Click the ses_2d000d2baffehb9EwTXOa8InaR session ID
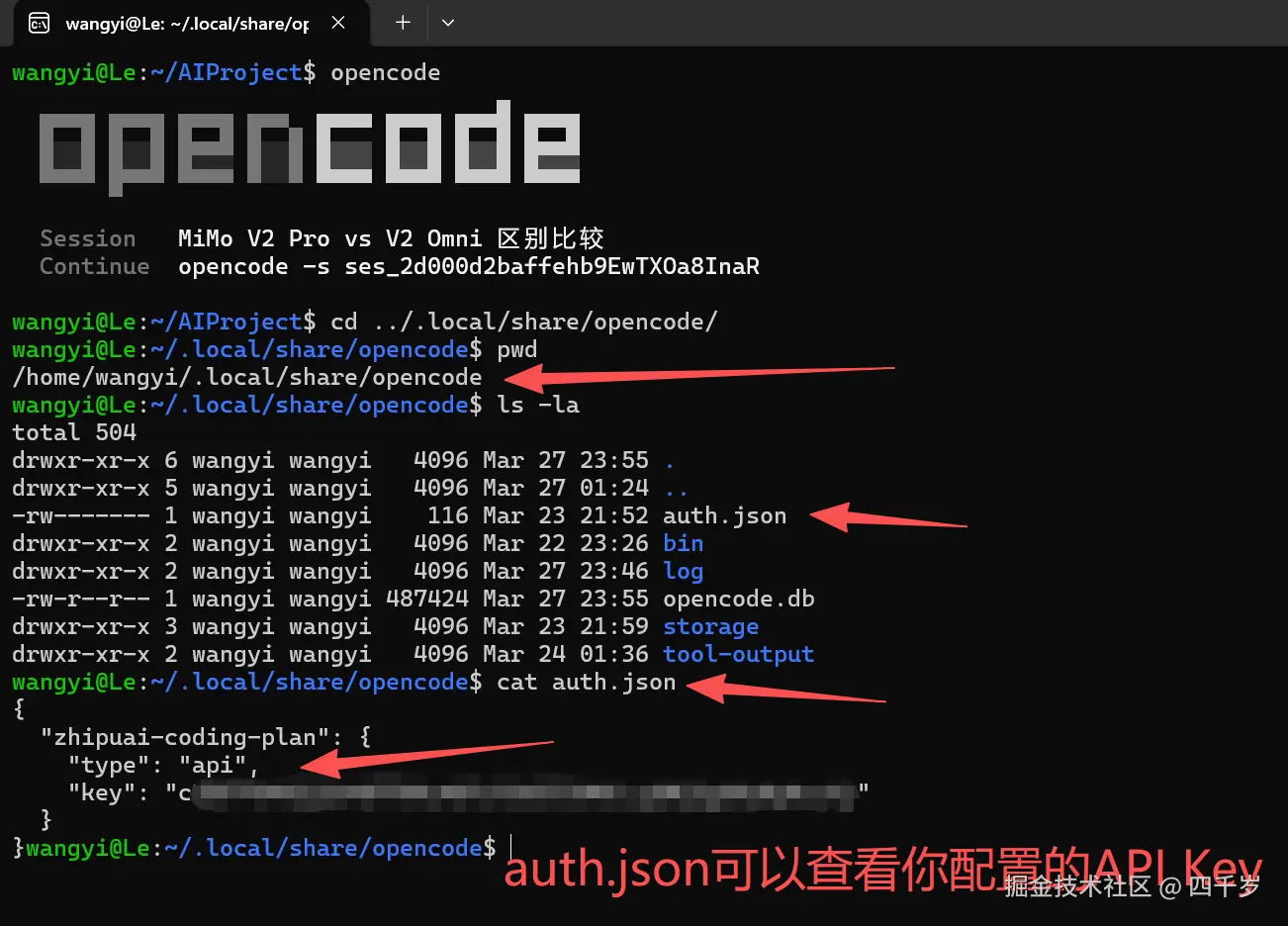Screen dimensions: 1288x926 pos(552,266)
